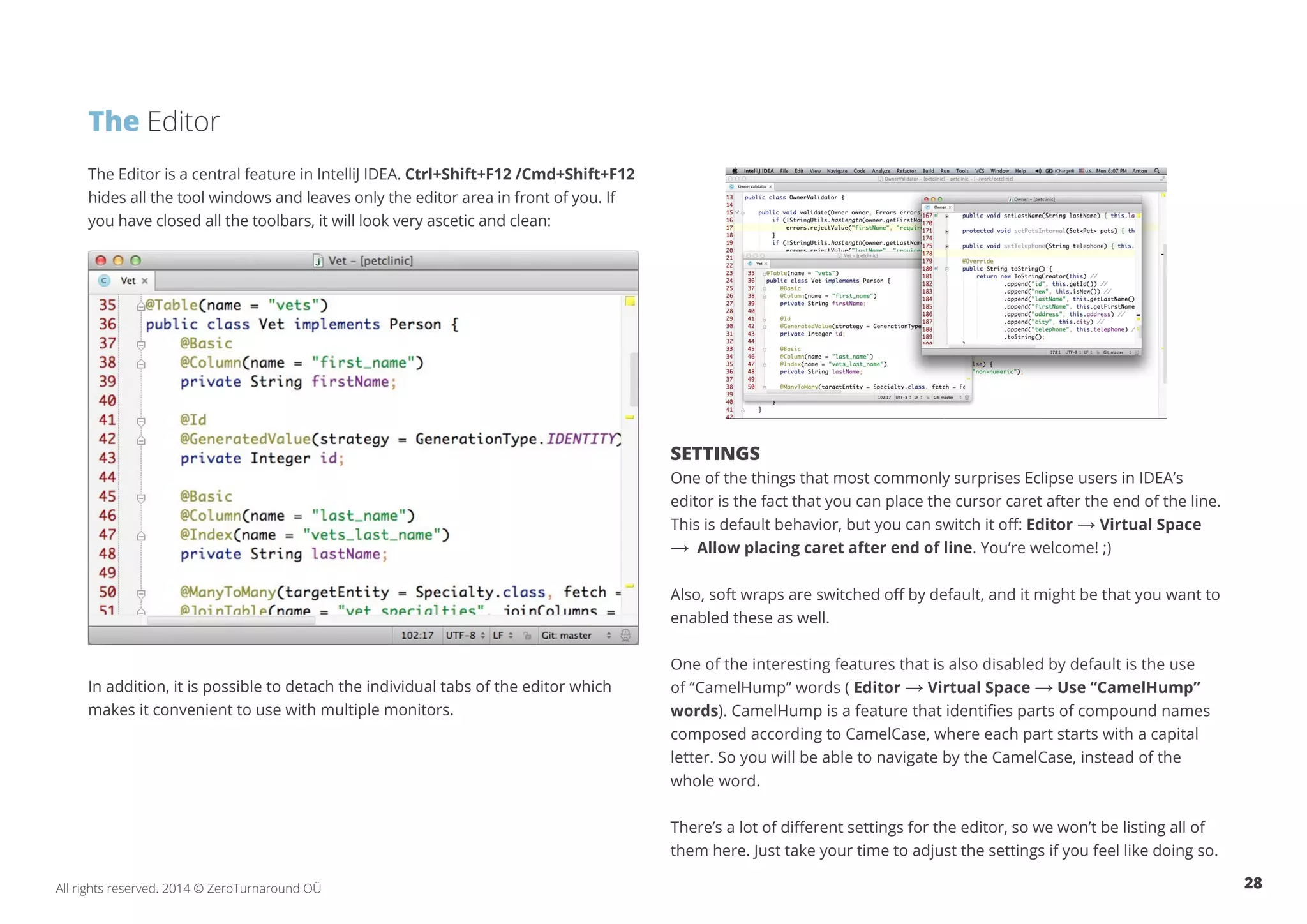Click the 178:1 caret position in Owner status bar

[x=1056, y=352]
